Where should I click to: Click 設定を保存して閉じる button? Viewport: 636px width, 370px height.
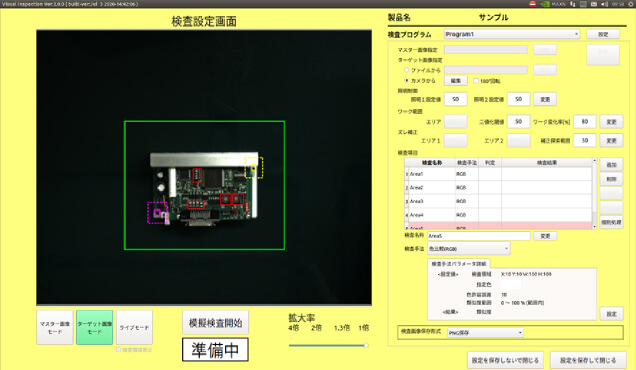coord(588,360)
